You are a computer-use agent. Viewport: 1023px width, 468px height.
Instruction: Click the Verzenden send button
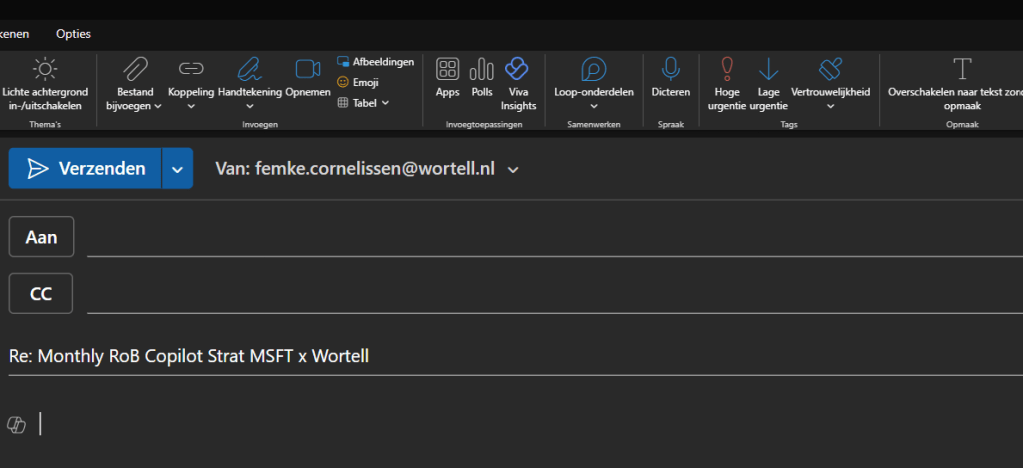point(87,169)
